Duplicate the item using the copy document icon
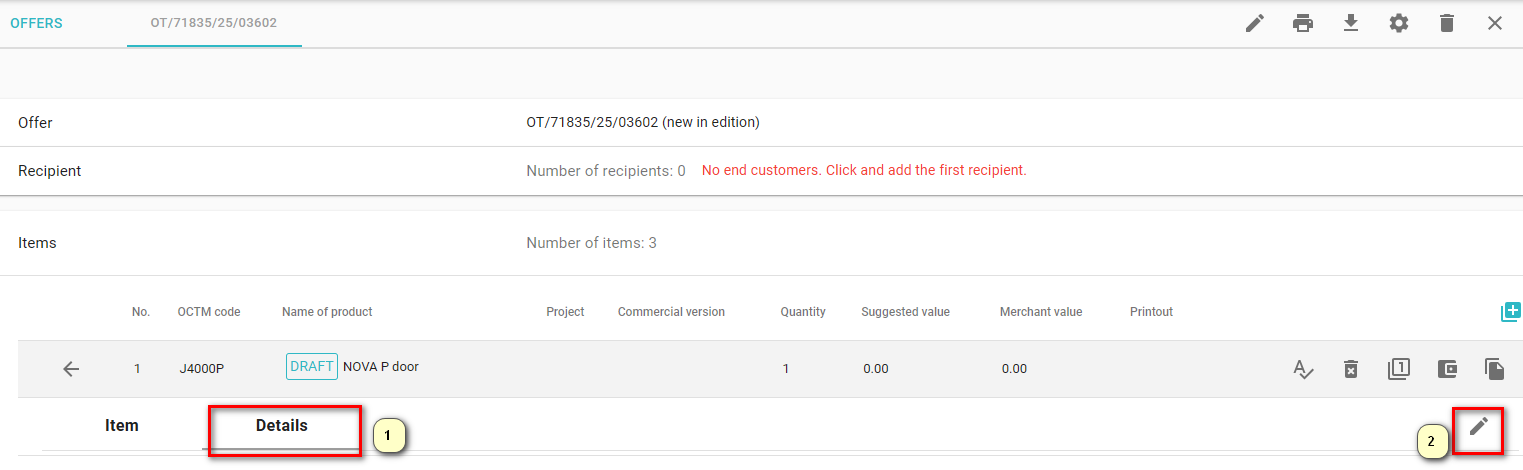 tap(1494, 369)
